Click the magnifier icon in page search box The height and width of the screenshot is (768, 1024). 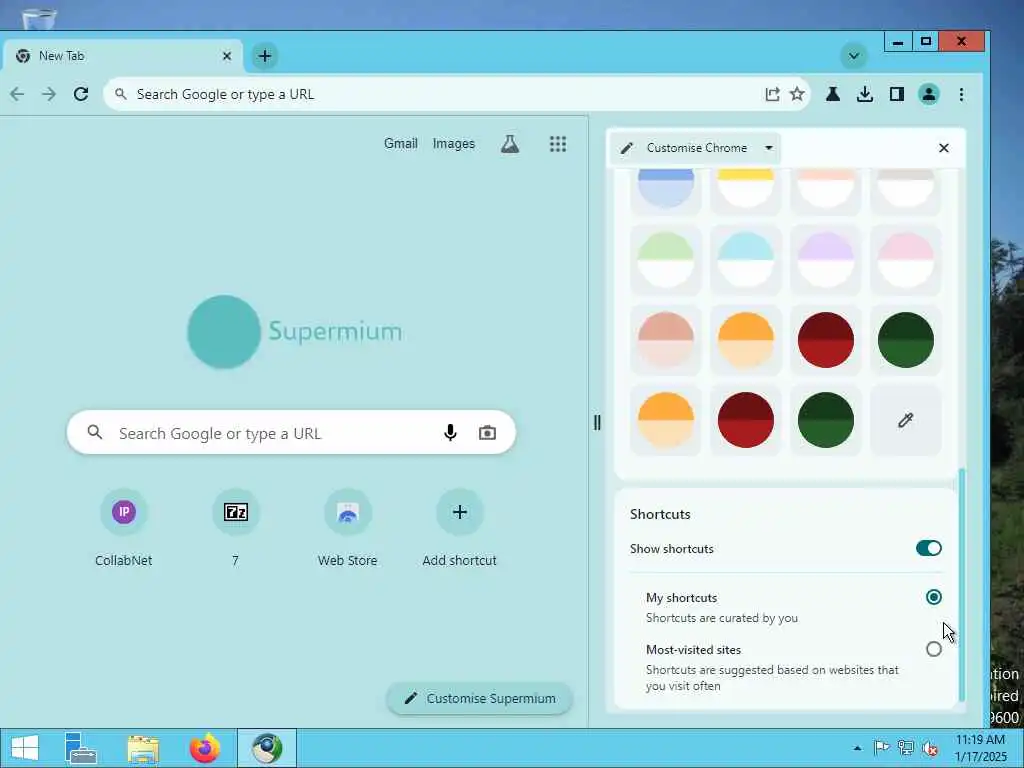[x=95, y=432]
